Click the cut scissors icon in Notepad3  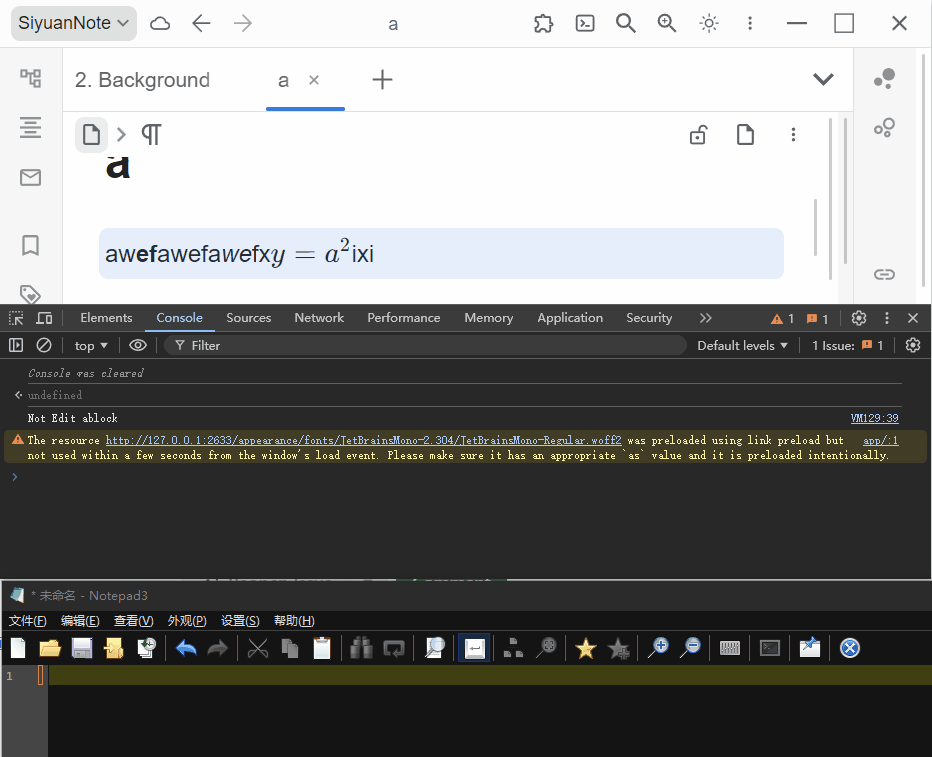point(258,648)
